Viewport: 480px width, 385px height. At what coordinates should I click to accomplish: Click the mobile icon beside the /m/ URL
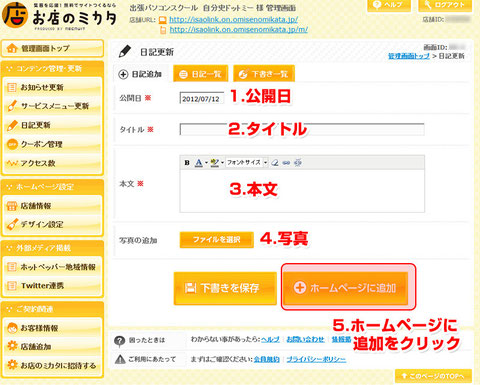tap(163, 30)
